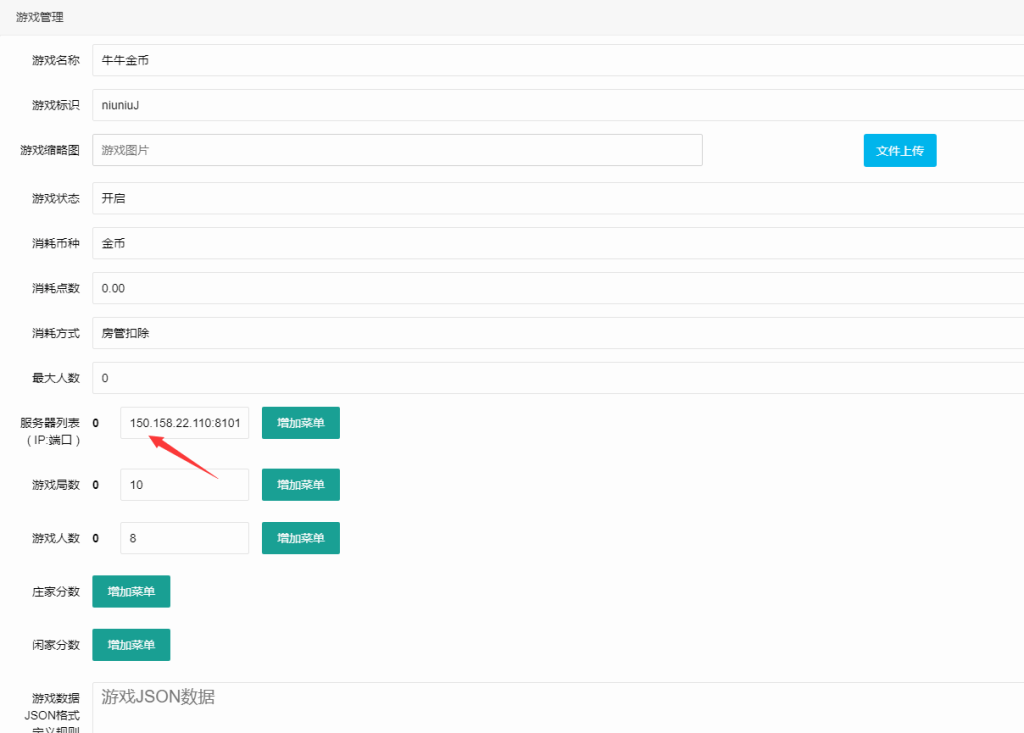The width and height of the screenshot is (1024, 733).
Task: Click 增加菜单 next to the server list
Action: coord(301,423)
